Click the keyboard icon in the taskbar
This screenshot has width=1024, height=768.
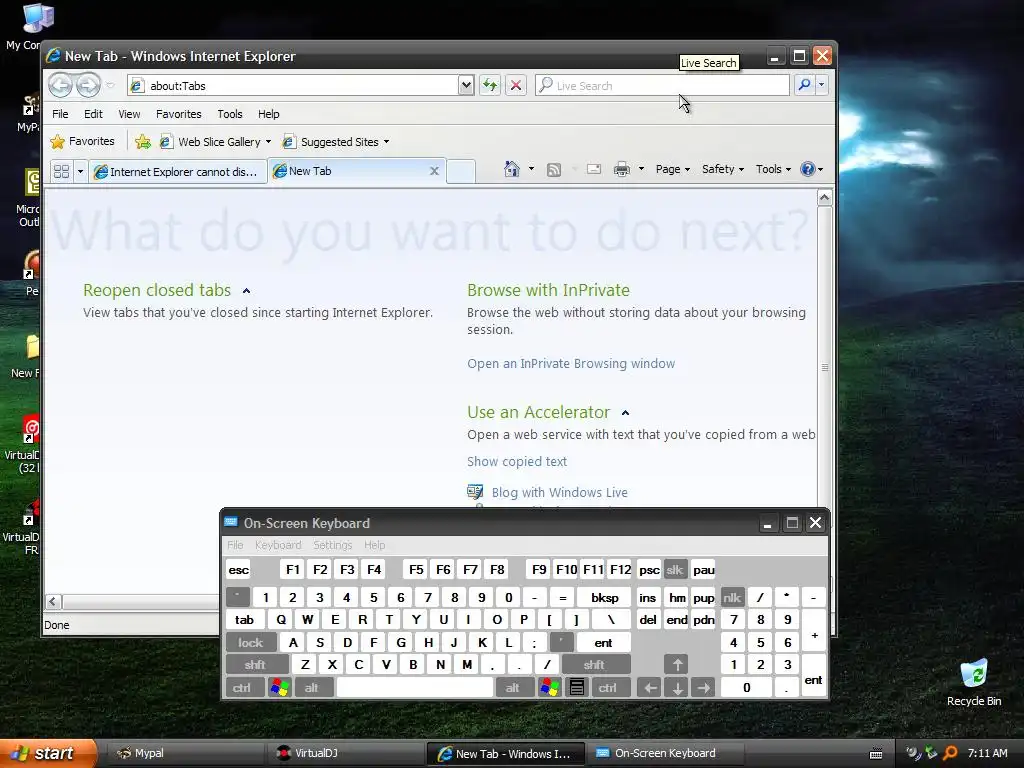[x=876, y=754]
